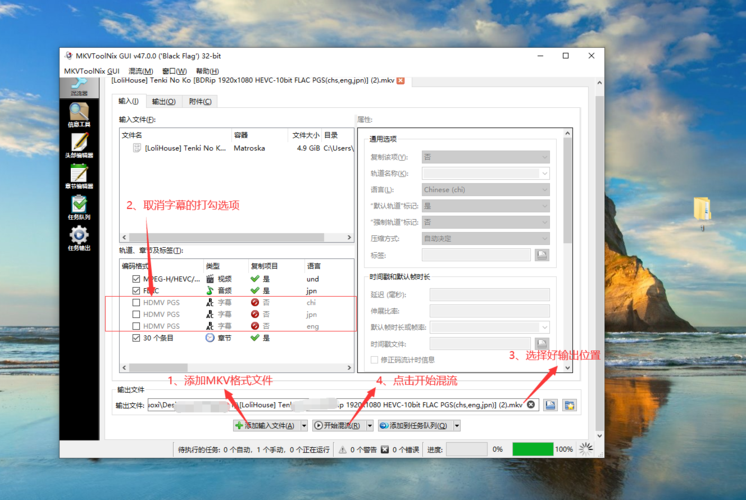The height and width of the screenshot is (500, 746).
Task: Switch to the 输出(O) tab
Action: pyautogui.click(x=164, y=101)
